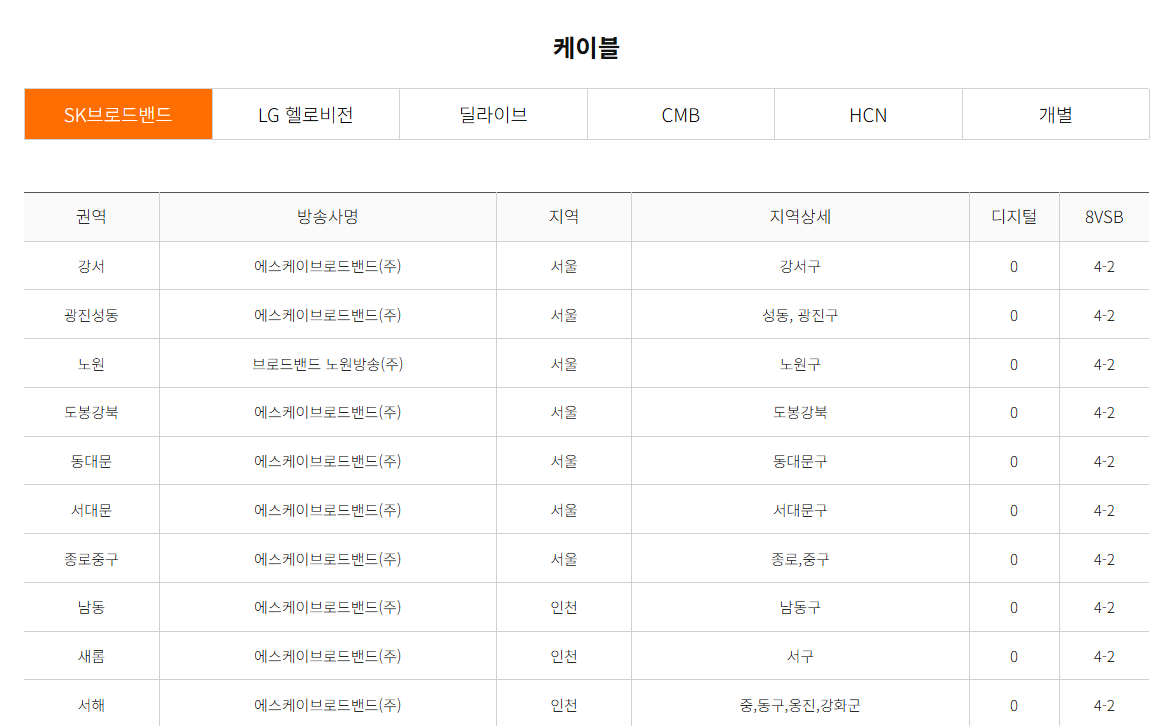The image size is (1157, 726).
Task: Click the 지역 column header
Action: click(x=564, y=216)
